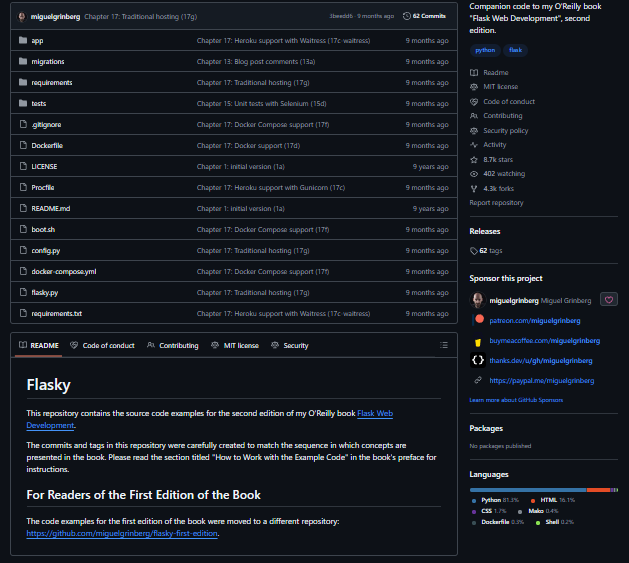This screenshot has height=563, width=629.
Task: Click the watching eye icon
Action: (x=474, y=174)
